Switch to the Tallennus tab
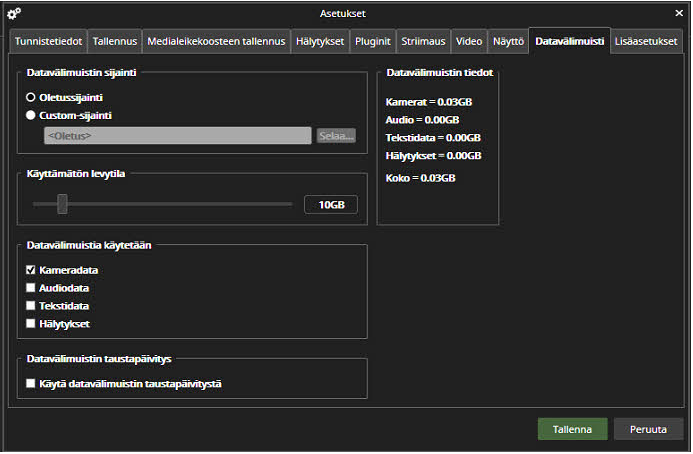 (115, 41)
